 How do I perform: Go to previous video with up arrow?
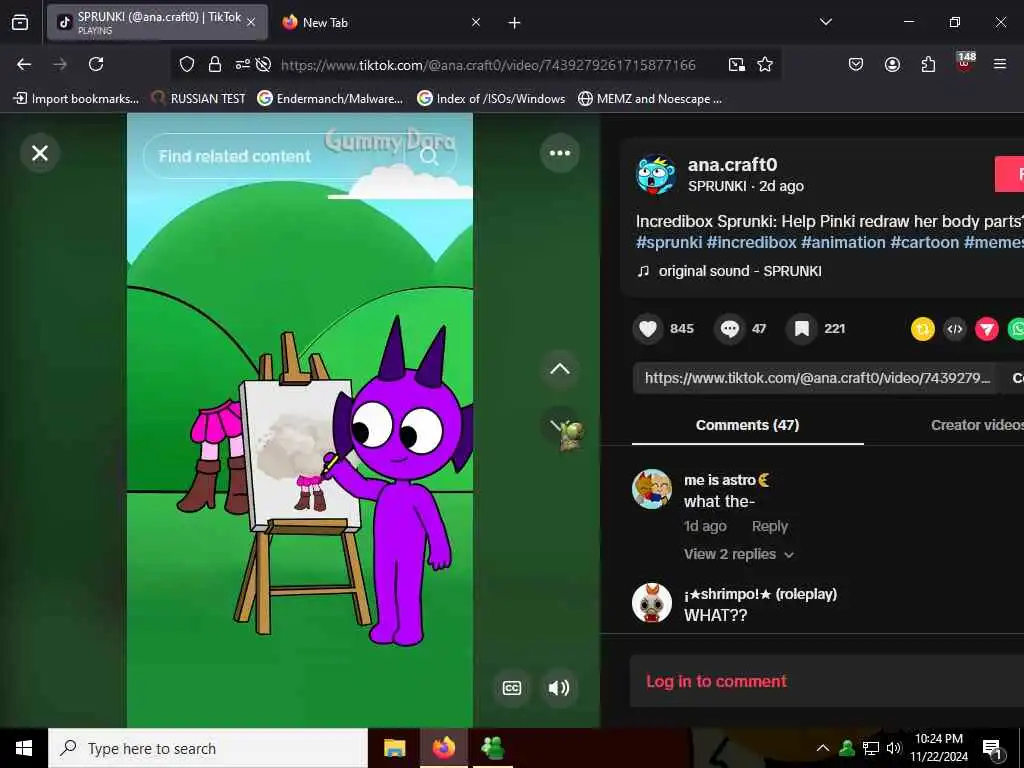560,369
